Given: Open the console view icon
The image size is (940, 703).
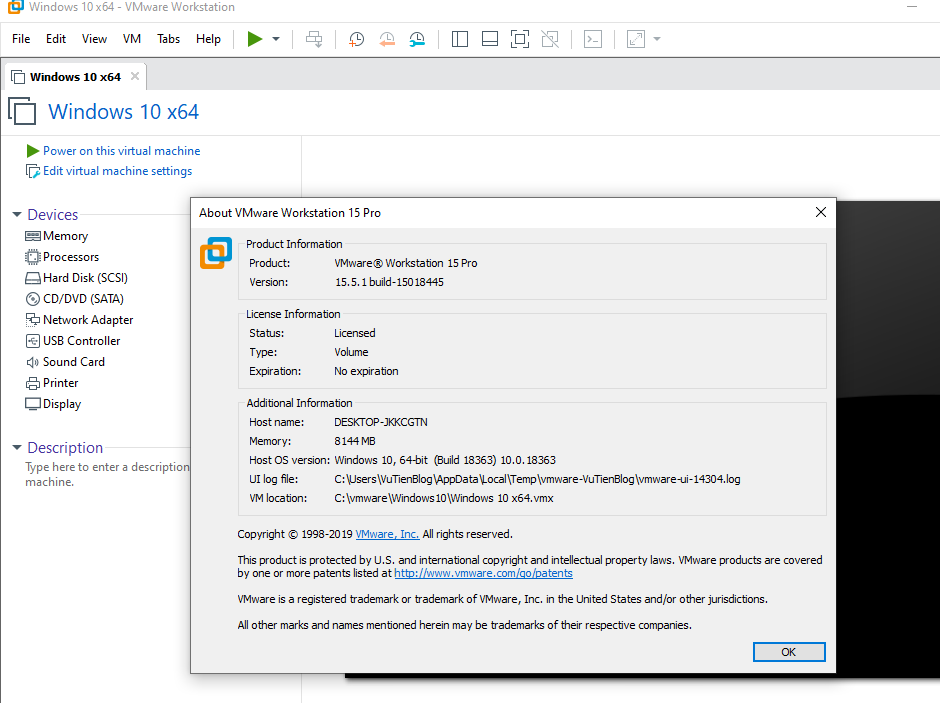Looking at the screenshot, I should coord(593,40).
